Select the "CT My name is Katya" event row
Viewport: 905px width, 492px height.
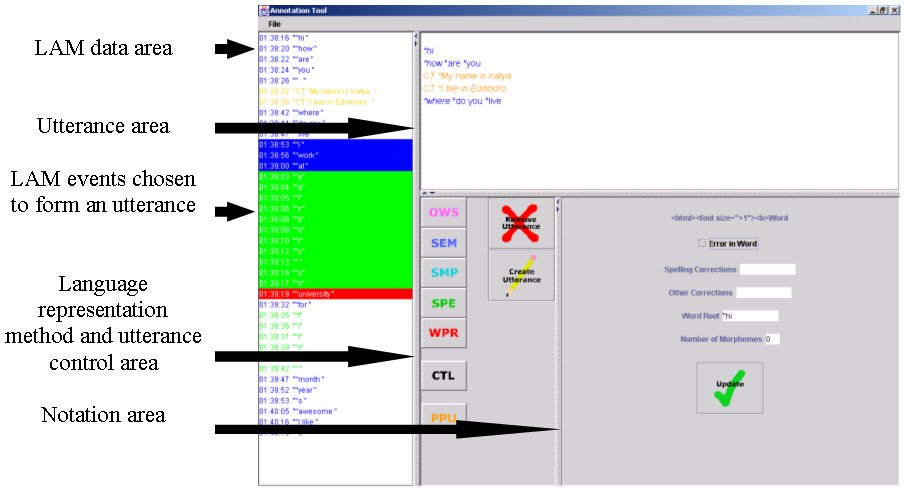pos(335,91)
